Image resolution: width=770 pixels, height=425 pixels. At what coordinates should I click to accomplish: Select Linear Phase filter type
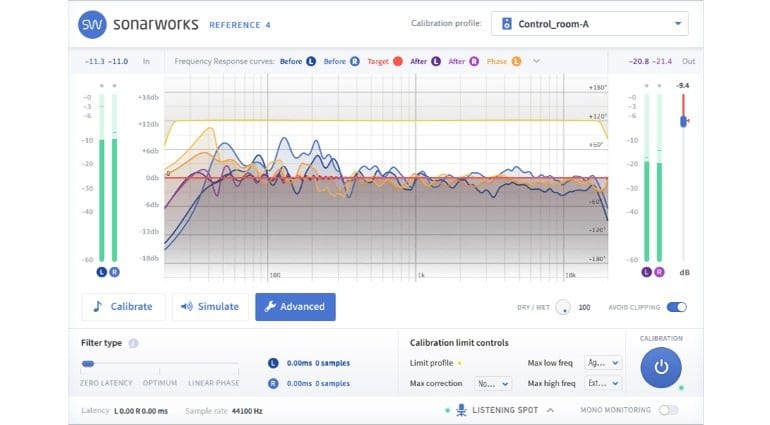click(214, 383)
